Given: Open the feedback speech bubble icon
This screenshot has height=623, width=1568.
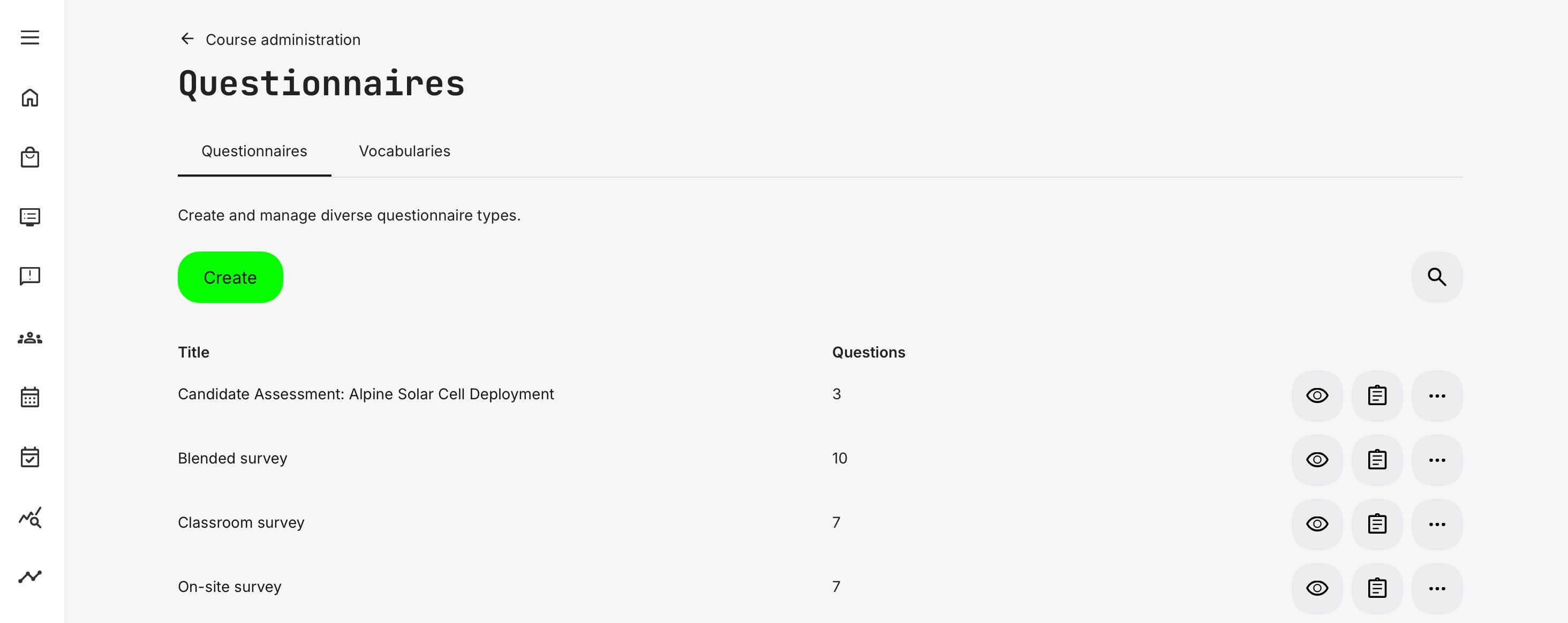Looking at the screenshot, I should click(29, 276).
